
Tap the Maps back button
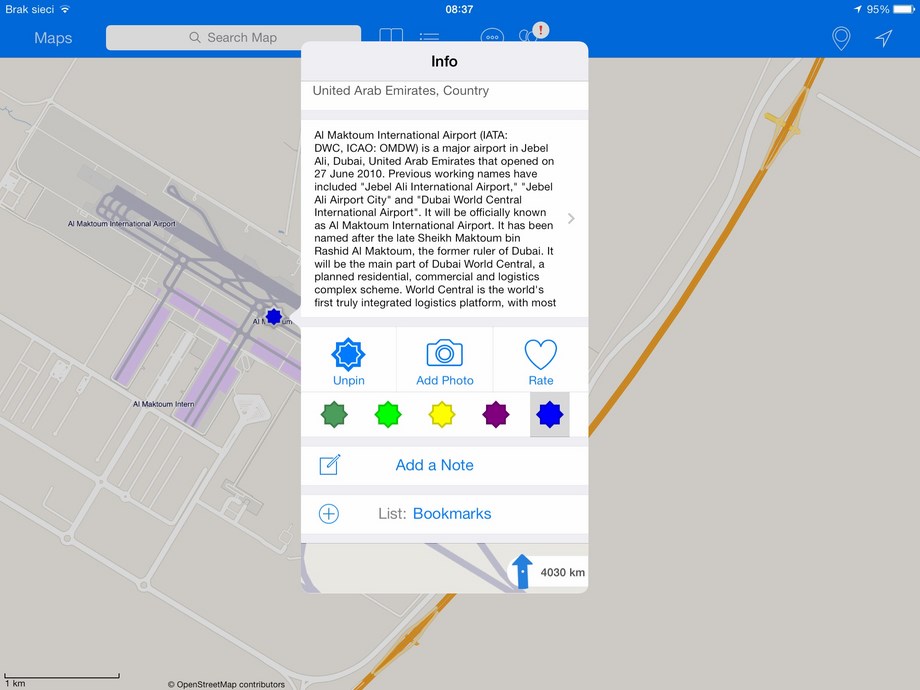click(x=53, y=38)
